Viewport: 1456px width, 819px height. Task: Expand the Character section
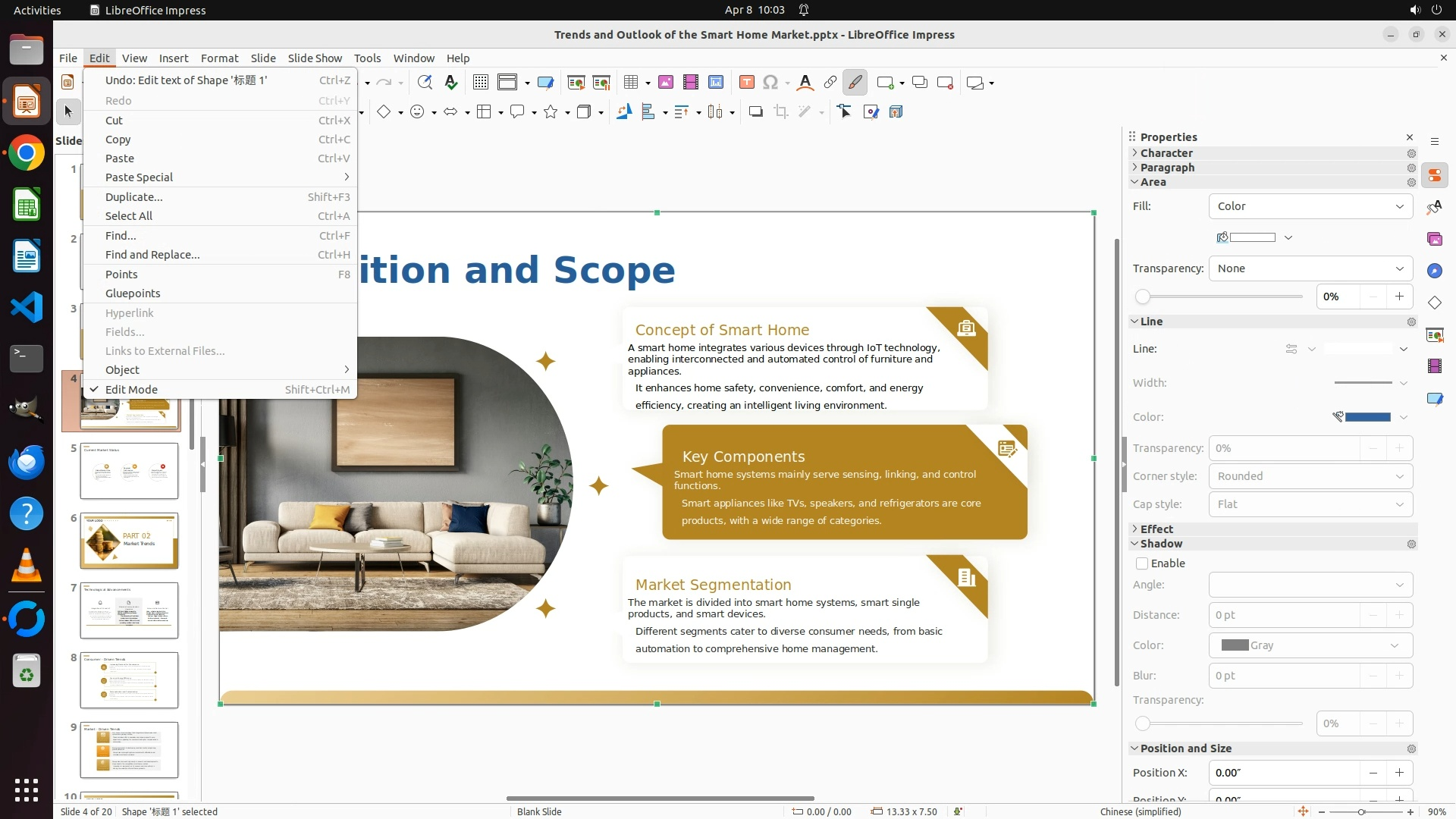pyautogui.click(x=1166, y=153)
